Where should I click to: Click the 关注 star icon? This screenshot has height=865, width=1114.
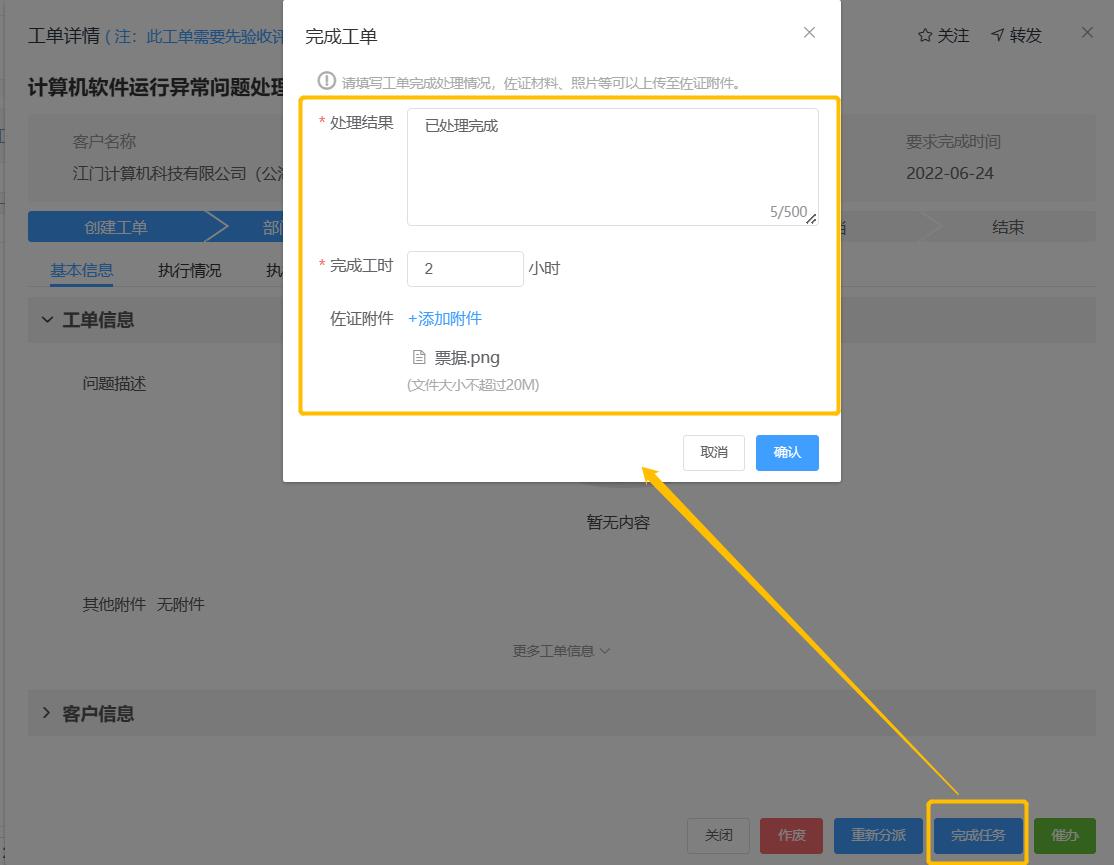(925, 36)
